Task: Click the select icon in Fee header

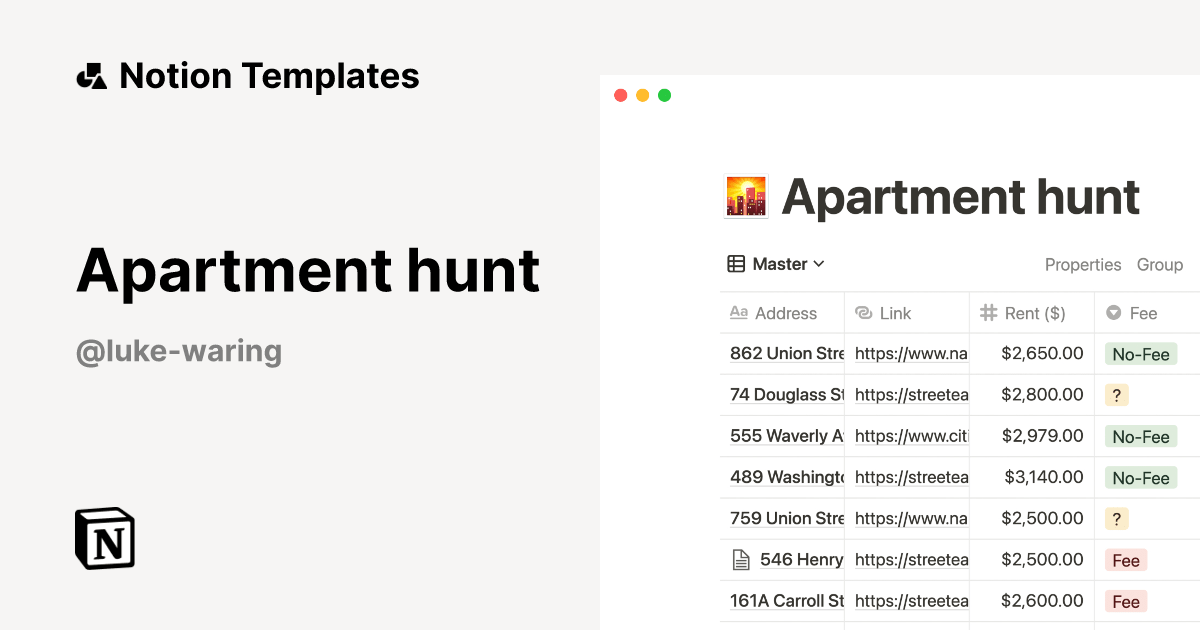Action: click(x=1114, y=313)
